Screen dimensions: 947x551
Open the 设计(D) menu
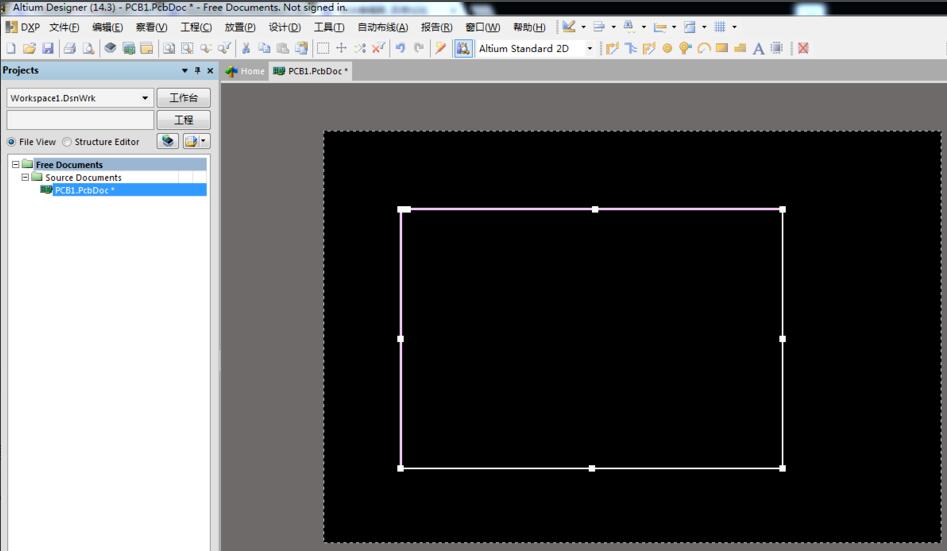(284, 27)
